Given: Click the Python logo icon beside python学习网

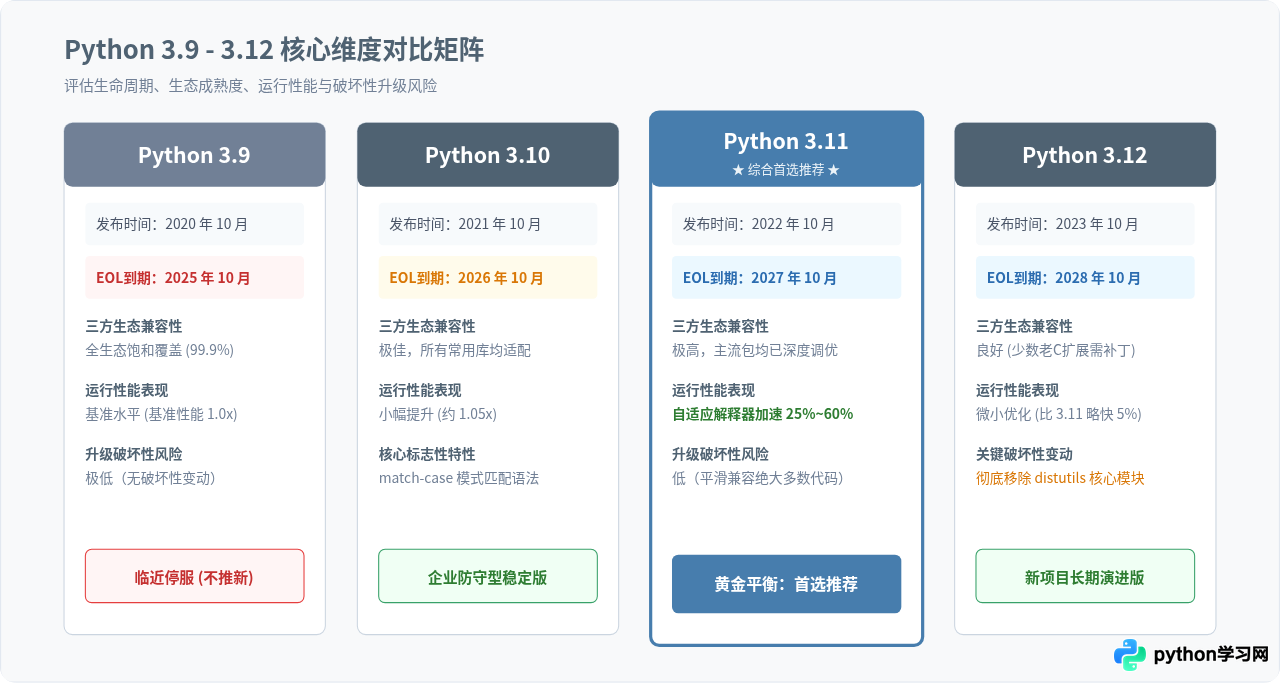Looking at the screenshot, I should pyautogui.click(x=1130, y=655).
